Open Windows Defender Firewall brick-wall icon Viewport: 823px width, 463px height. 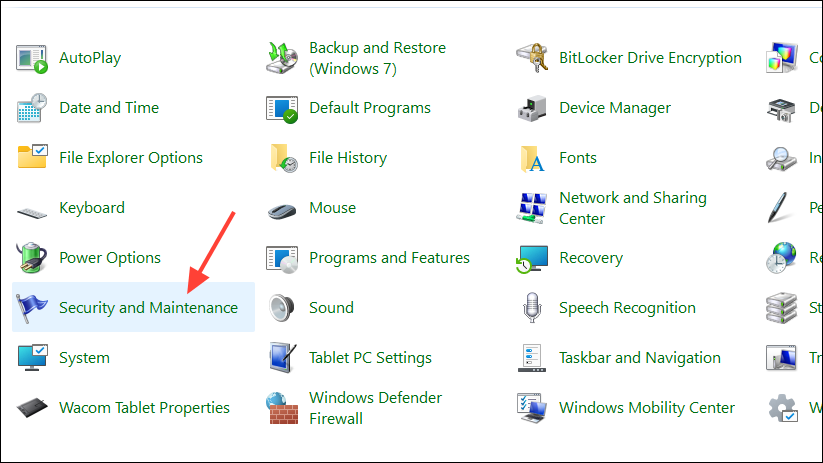(x=282, y=408)
